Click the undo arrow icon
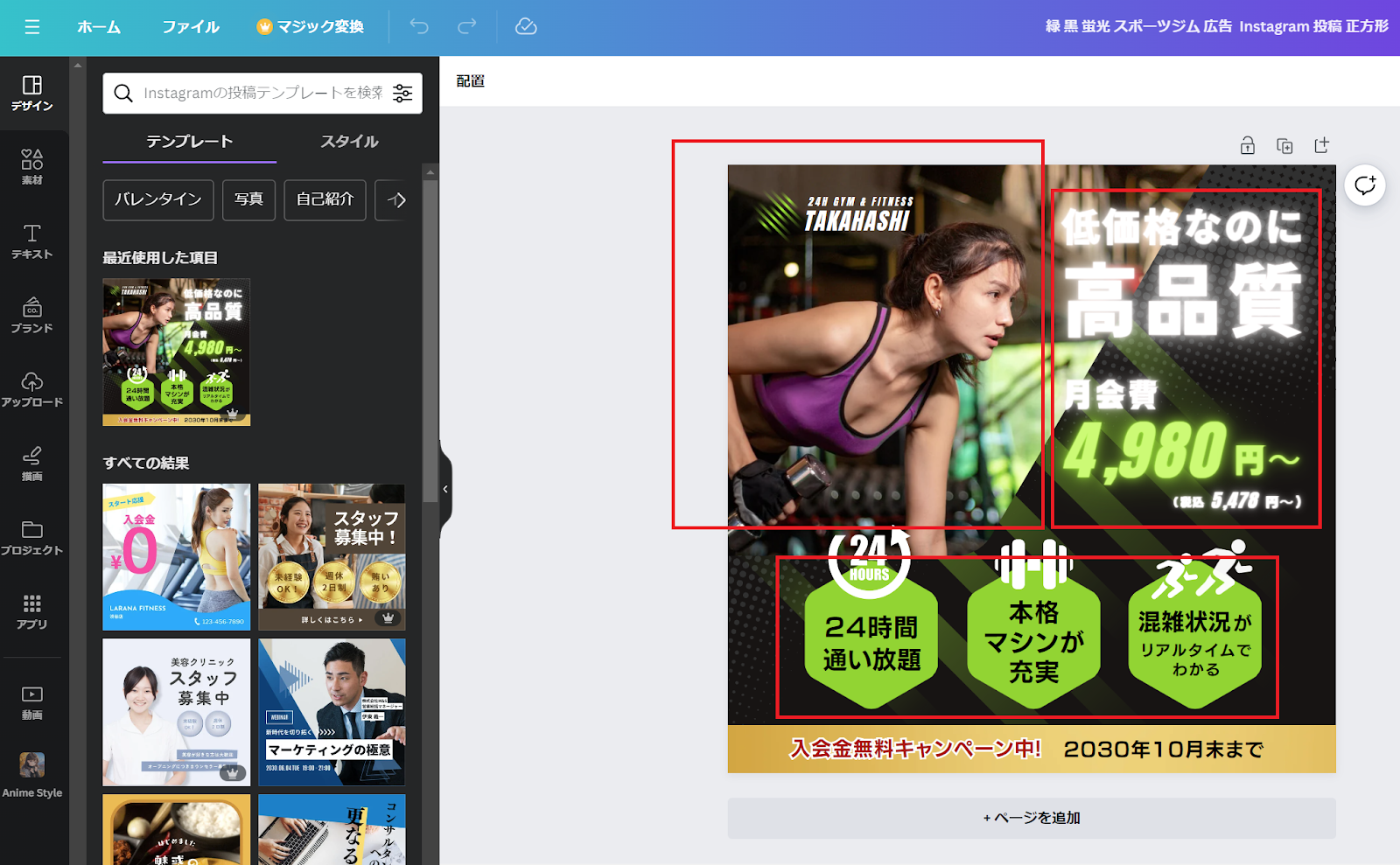Image resolution: width=1400 pixels, height=865 pixels. pos(419,27)
